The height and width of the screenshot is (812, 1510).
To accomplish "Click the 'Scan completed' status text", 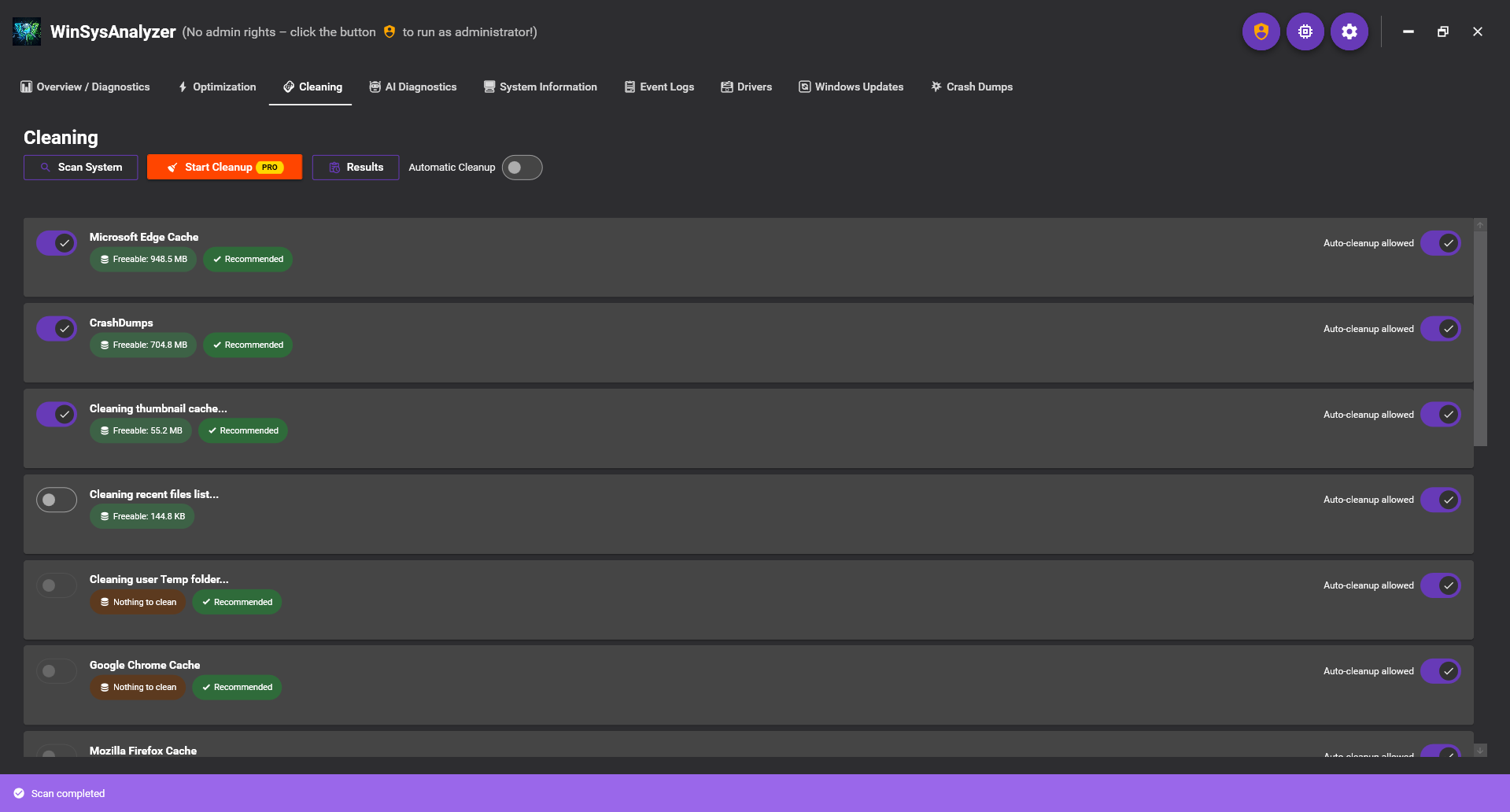I will click(x=68, y=793).
